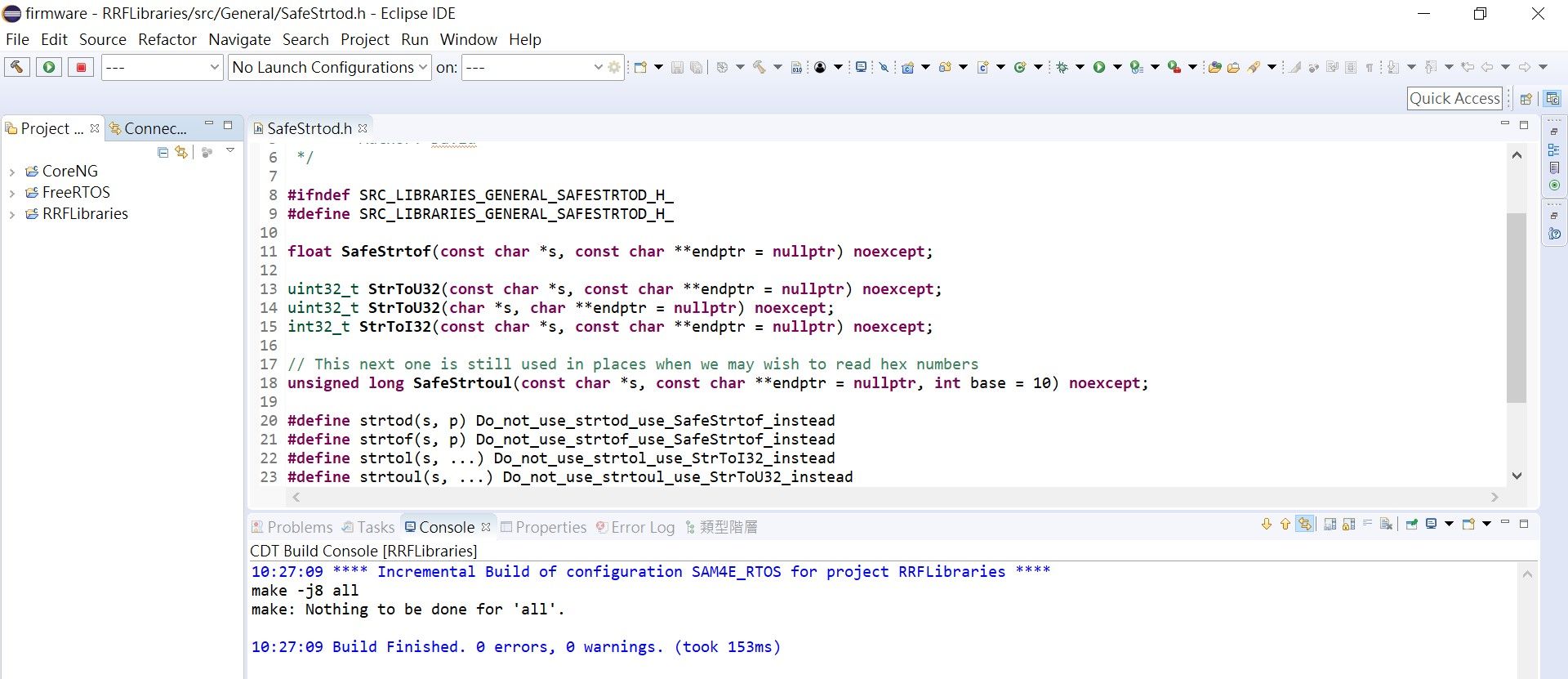Click the hammer Build button in launch bar
This screenshot has height=679, width=1568.
click(x=16, y=67)
